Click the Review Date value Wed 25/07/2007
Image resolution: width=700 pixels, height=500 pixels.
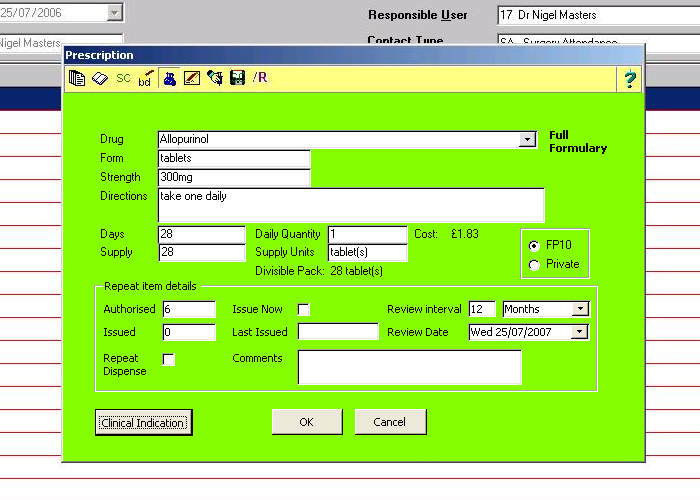point(511,332)
